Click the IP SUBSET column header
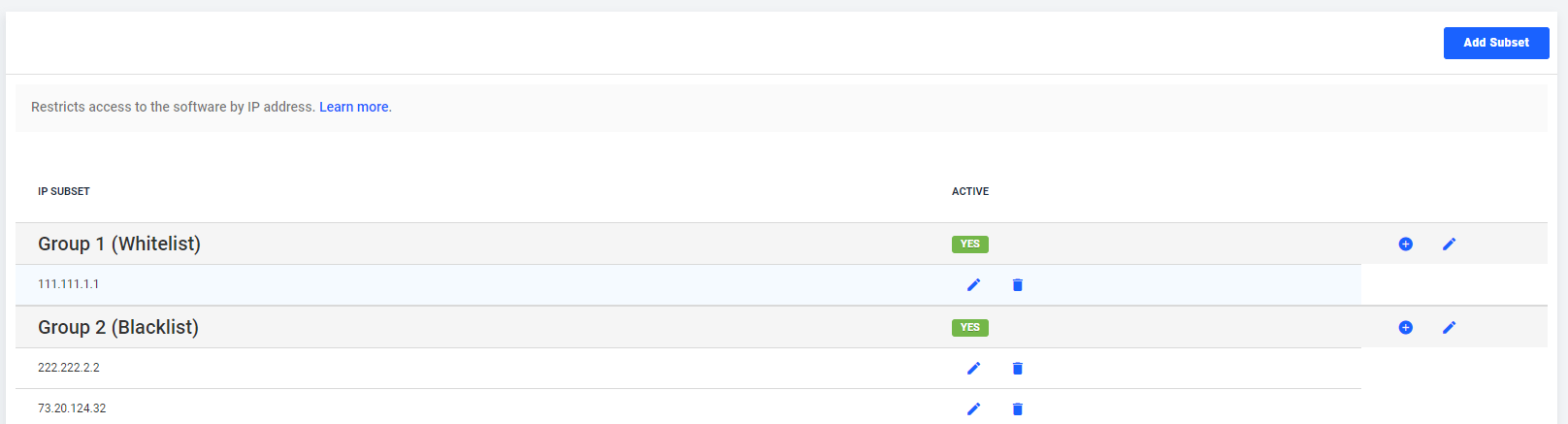Screen dimensions: 1568x424 click(x=64, y=191)
